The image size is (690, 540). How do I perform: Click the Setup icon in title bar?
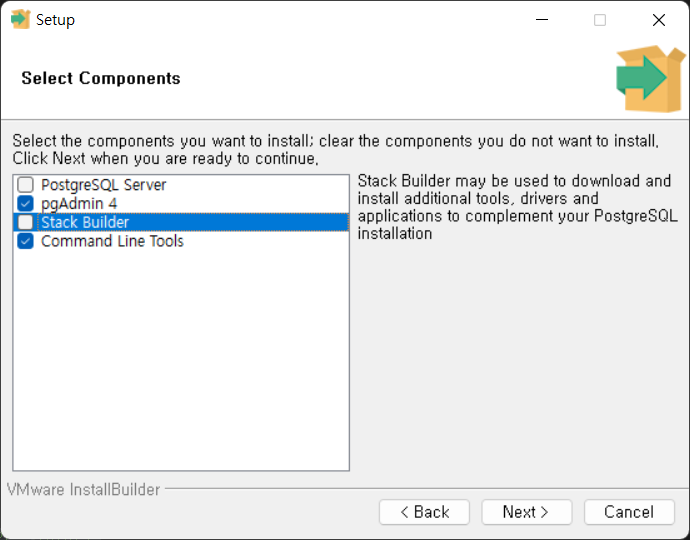tap(20, 20)
